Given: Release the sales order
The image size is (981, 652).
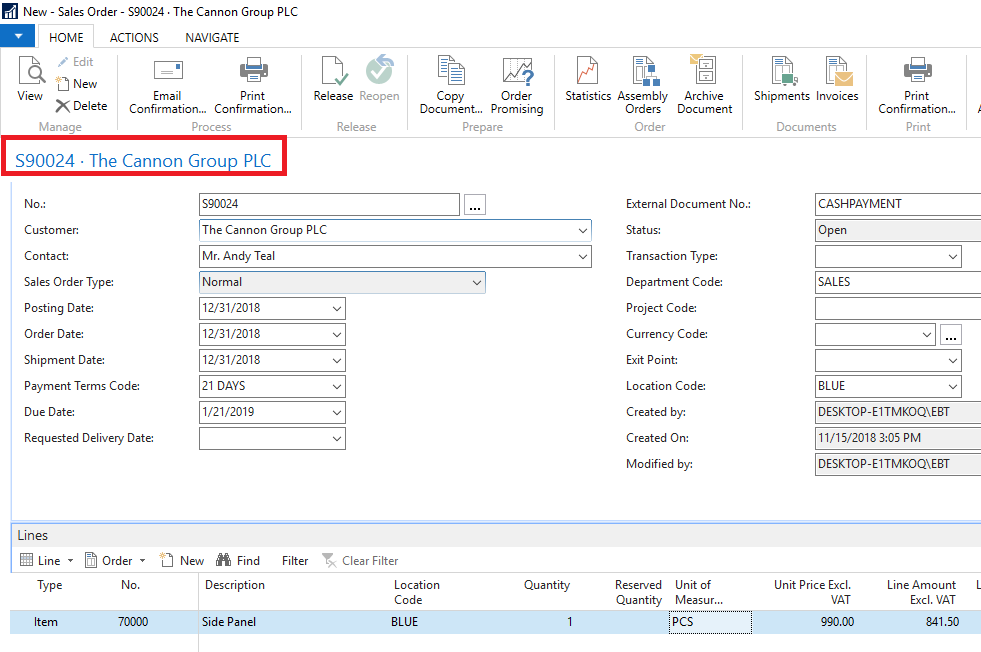Looking at the screenshot, I should pyautogui.click(x=333, y=79).
